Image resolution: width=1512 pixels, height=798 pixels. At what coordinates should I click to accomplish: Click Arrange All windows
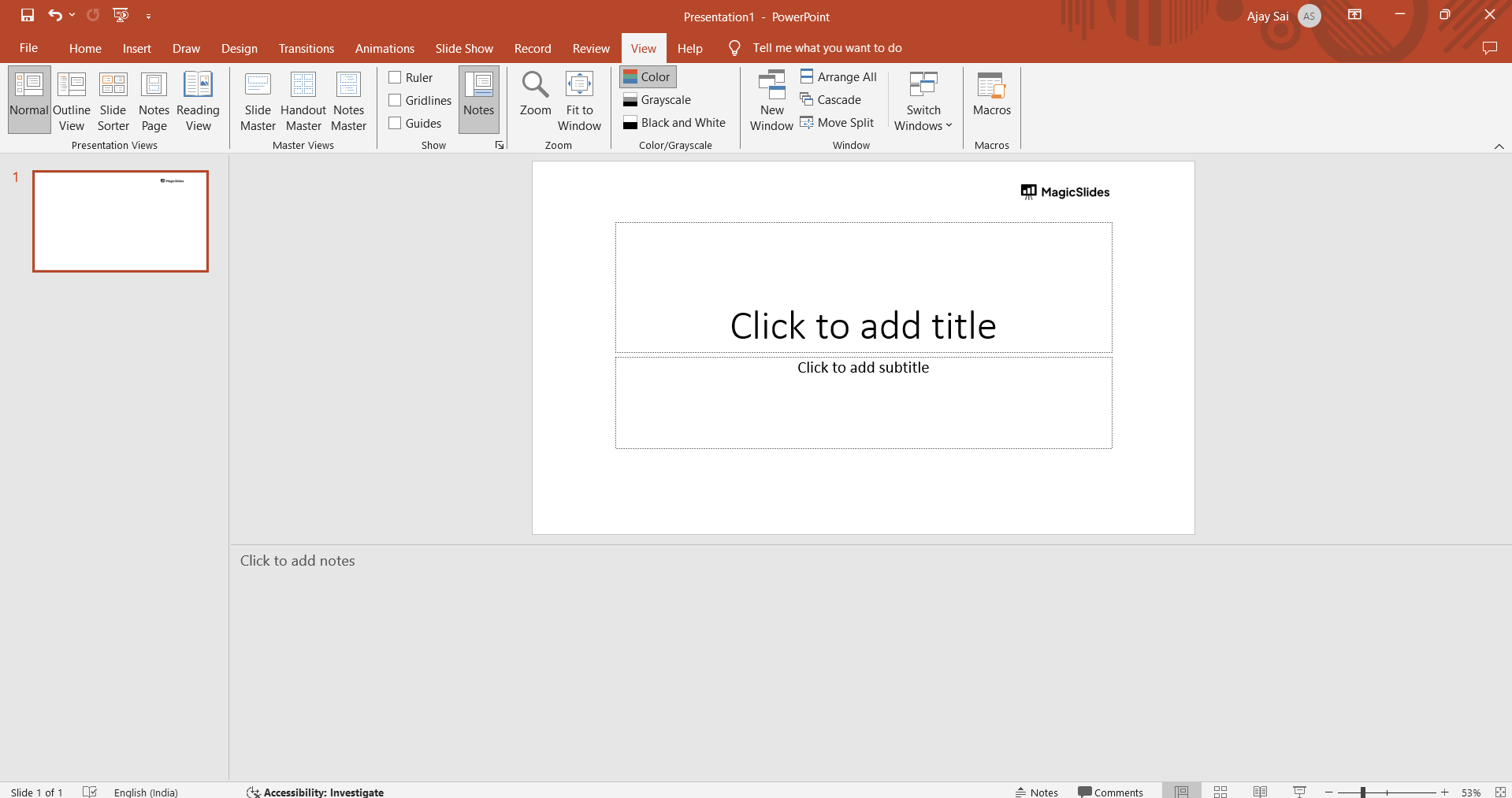[x=838, y=77]
